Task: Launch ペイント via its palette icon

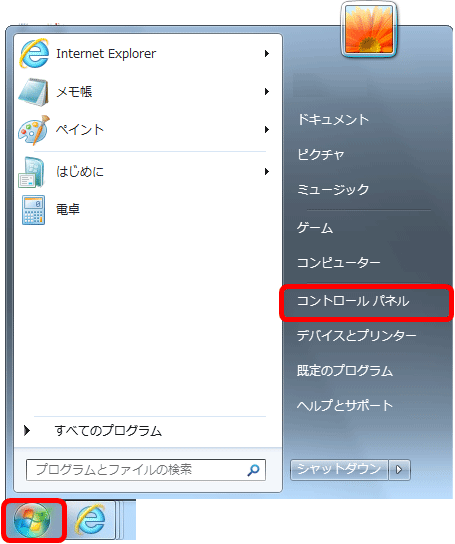Action: tap(34, 130)
